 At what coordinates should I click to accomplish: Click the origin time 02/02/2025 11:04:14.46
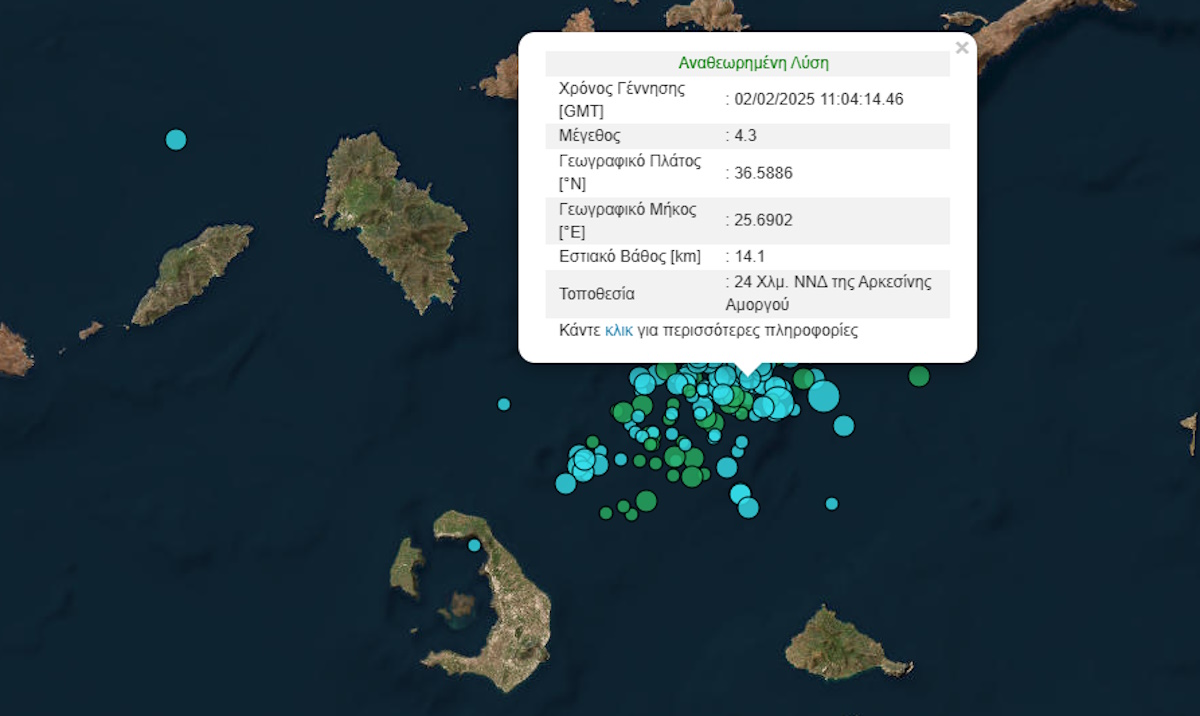pos(819,98)
